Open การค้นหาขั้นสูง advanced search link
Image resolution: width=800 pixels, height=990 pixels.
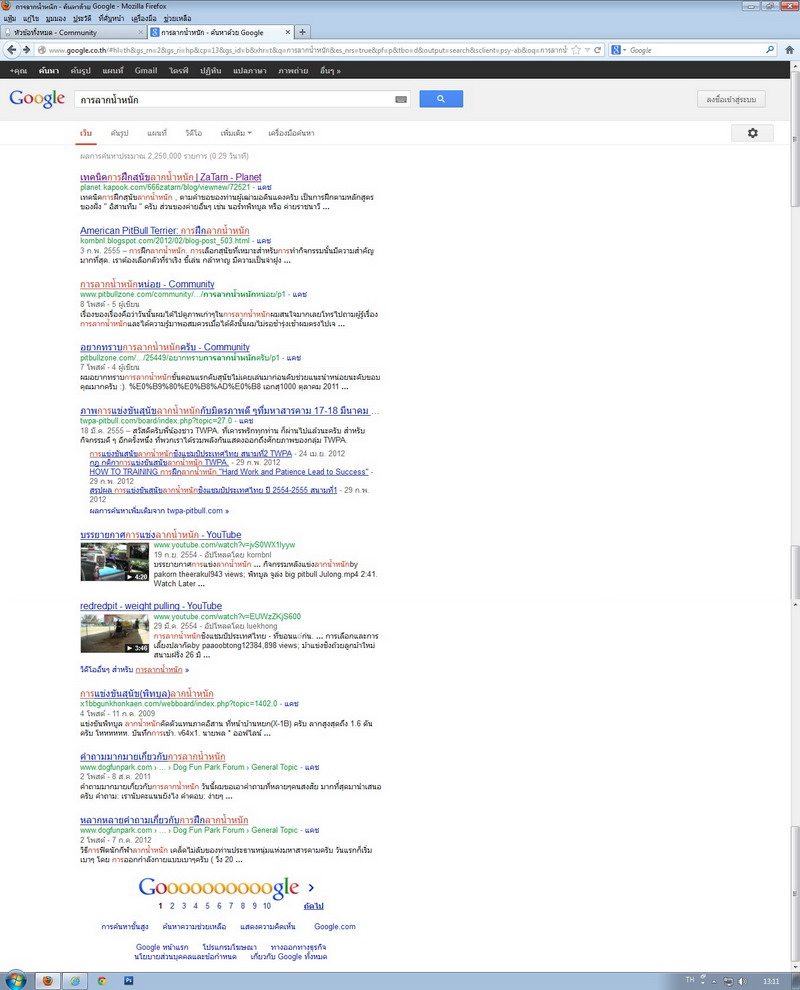click(124, 926)
